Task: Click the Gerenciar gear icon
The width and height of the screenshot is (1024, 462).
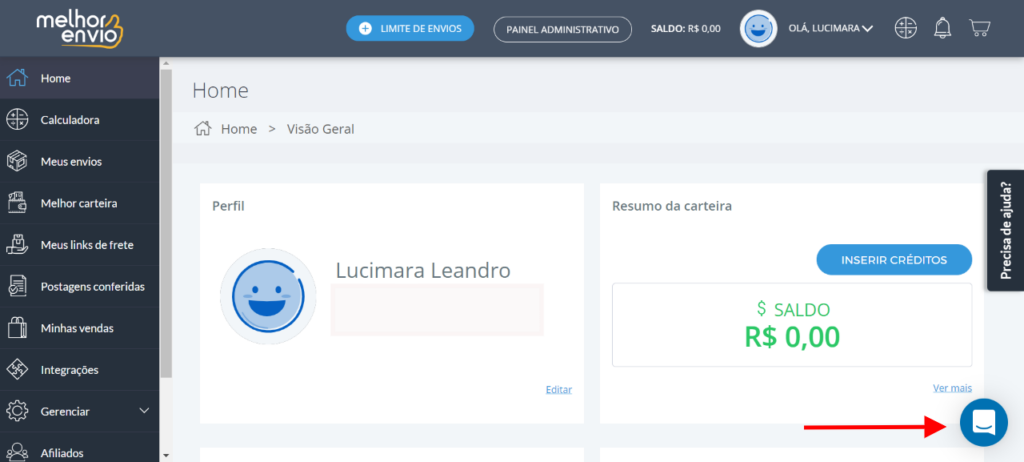Action: tap(17, 412)
